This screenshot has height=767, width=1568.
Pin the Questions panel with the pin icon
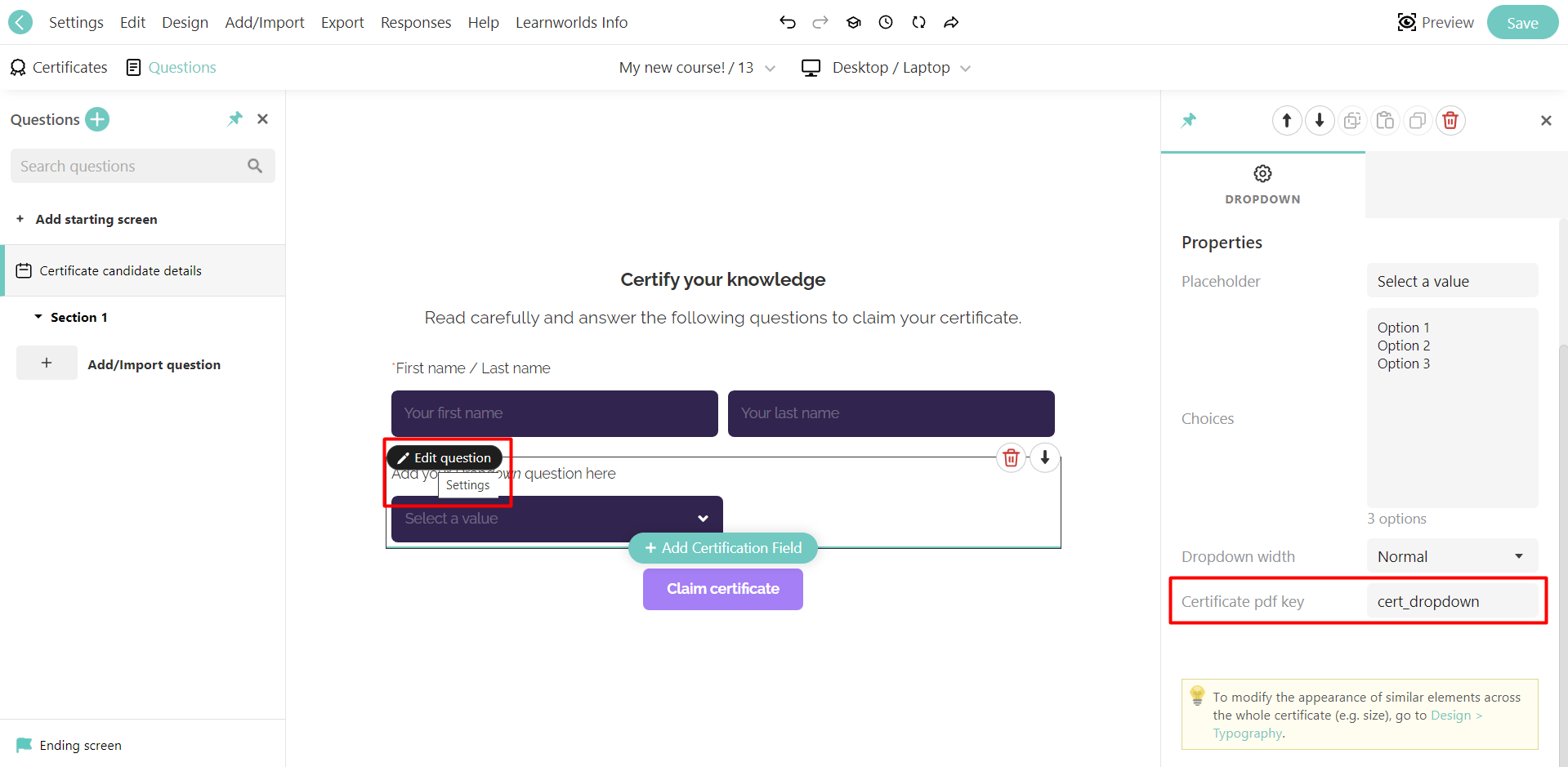click(235, 119)
